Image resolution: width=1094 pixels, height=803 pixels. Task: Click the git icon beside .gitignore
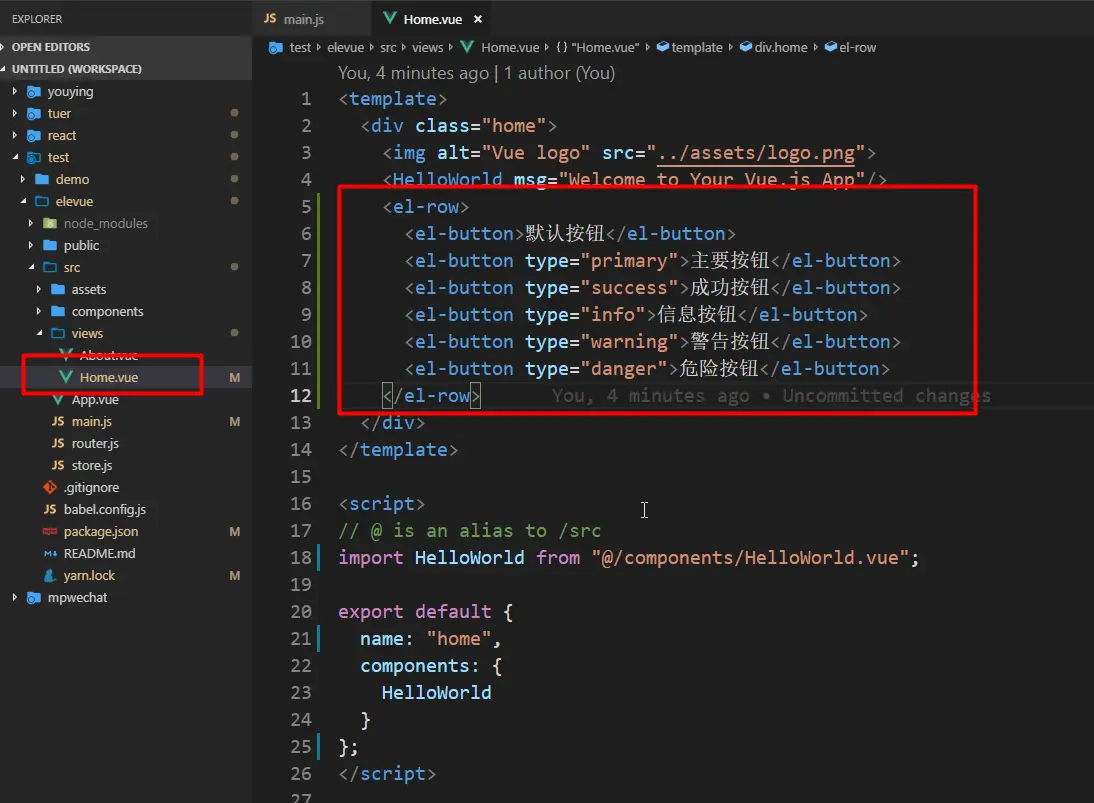(50, 487)
